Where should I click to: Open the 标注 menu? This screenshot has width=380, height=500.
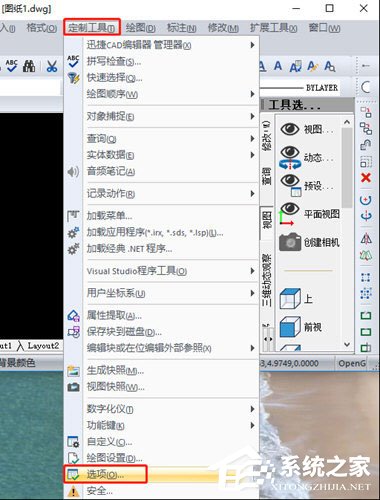[x=181, y=28]
